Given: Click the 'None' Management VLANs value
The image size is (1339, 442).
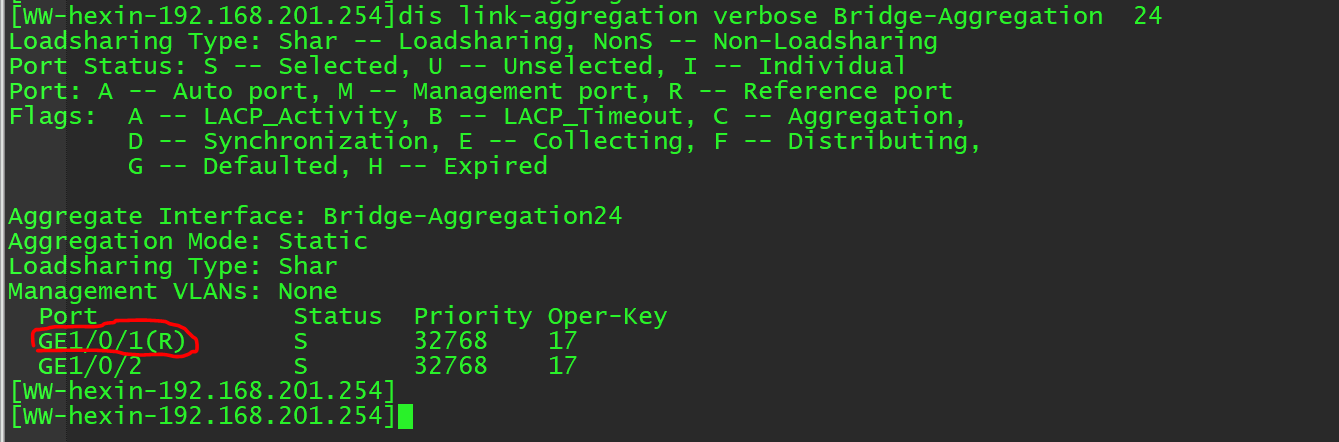Looking at the screenshot, I should pos(308,291).
